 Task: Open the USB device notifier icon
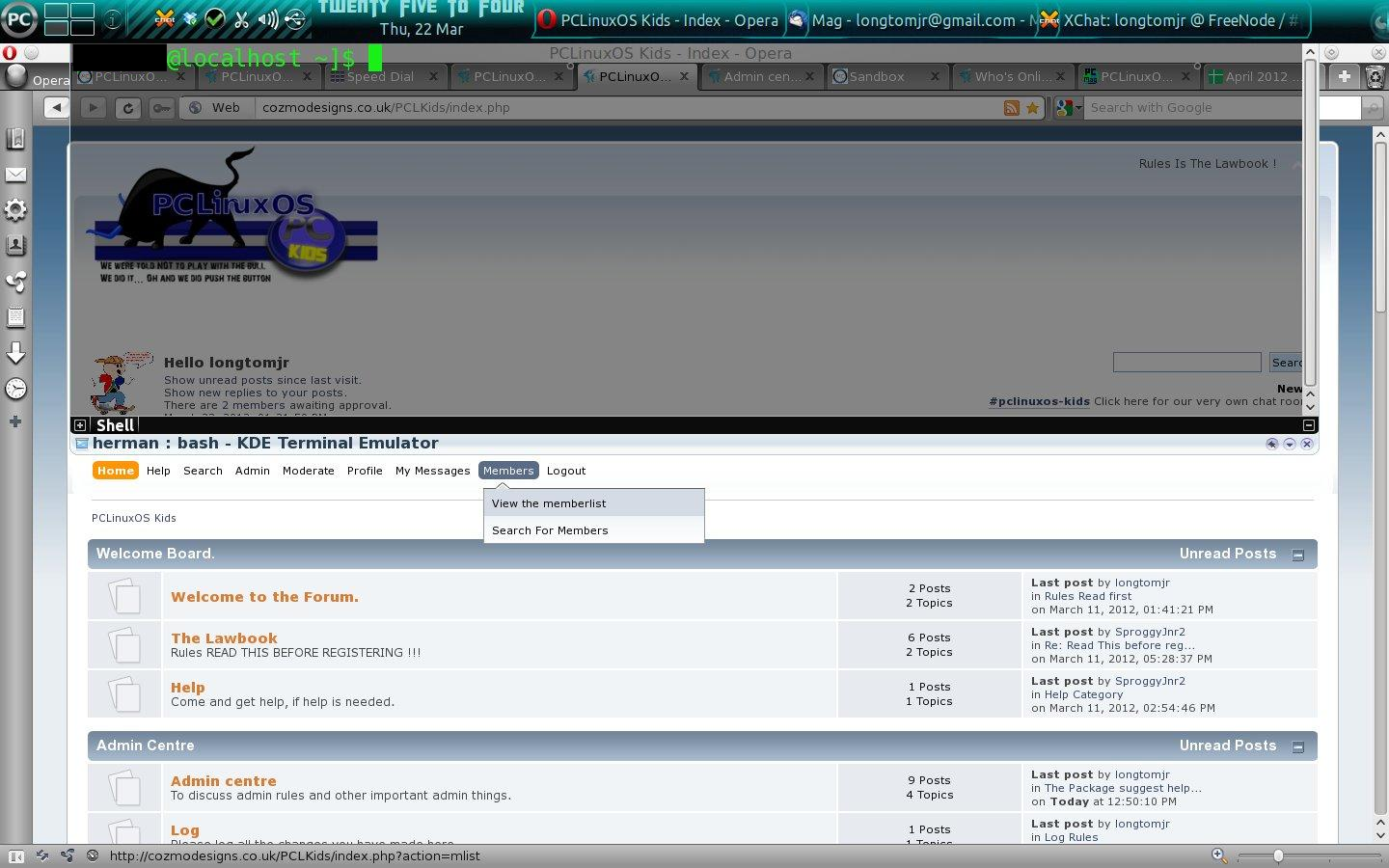coord(295,18)
